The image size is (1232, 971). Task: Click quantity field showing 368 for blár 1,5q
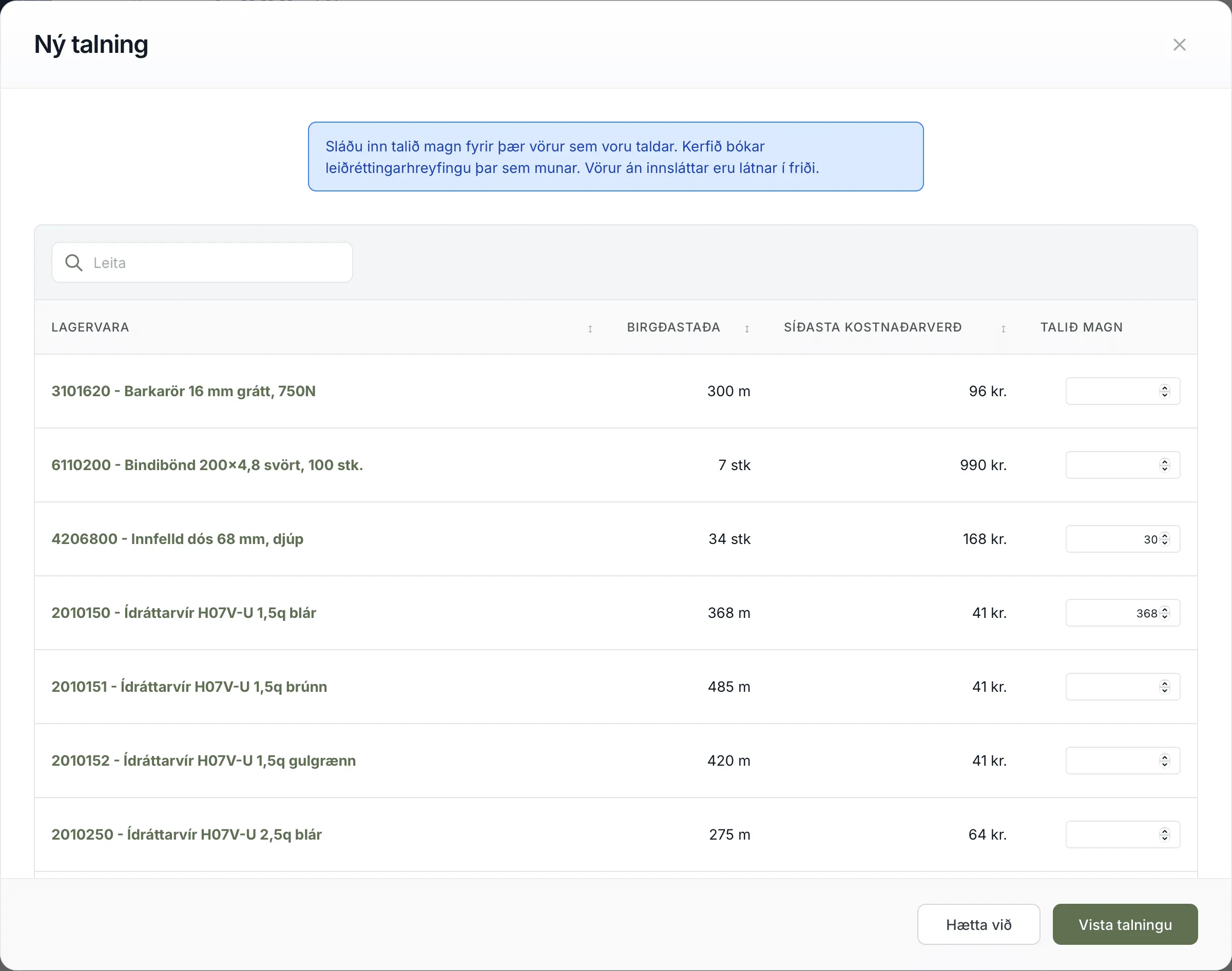(1122, 613)
